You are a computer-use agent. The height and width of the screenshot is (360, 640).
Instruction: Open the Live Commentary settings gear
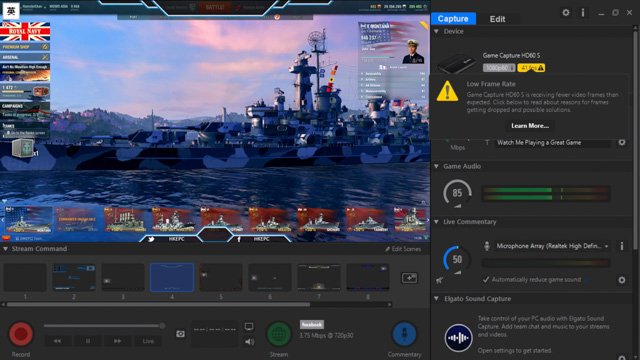click(622, 280)
